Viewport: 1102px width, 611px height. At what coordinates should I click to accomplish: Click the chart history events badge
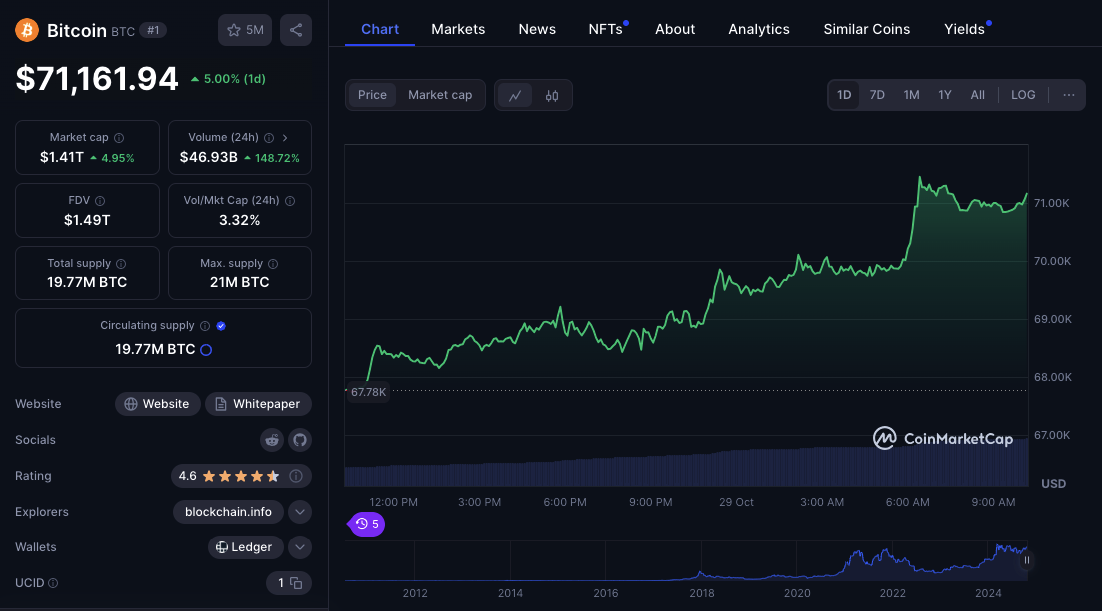[366, 524]
